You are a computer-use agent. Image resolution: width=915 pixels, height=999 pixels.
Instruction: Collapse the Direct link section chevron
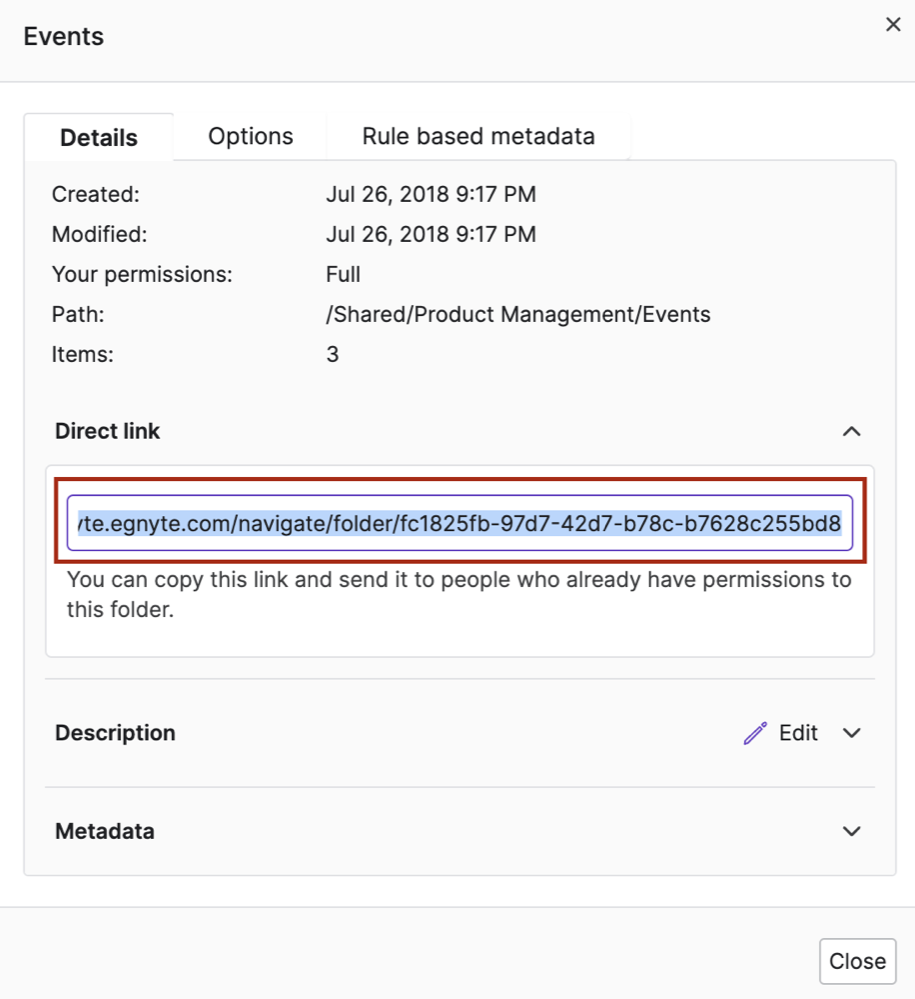point(851,432)
